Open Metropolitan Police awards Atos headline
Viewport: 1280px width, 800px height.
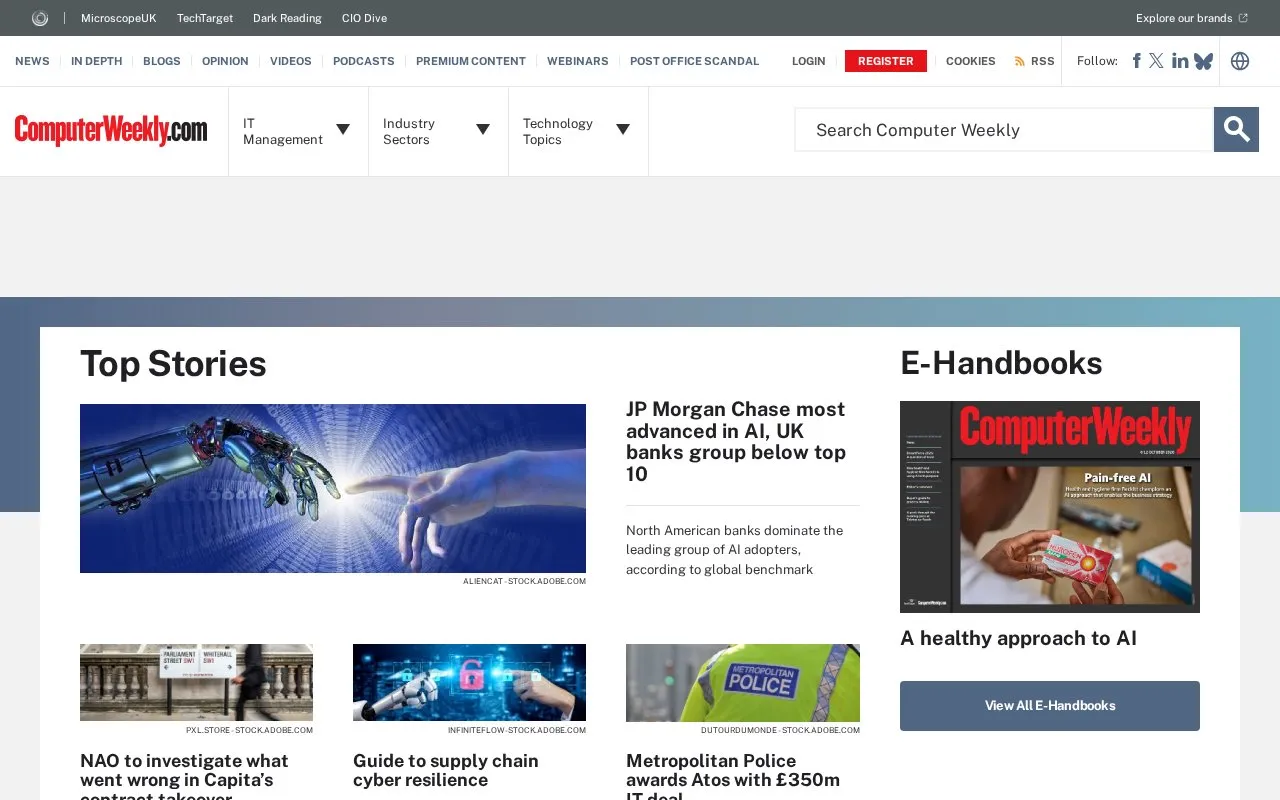tap(733, 776)
